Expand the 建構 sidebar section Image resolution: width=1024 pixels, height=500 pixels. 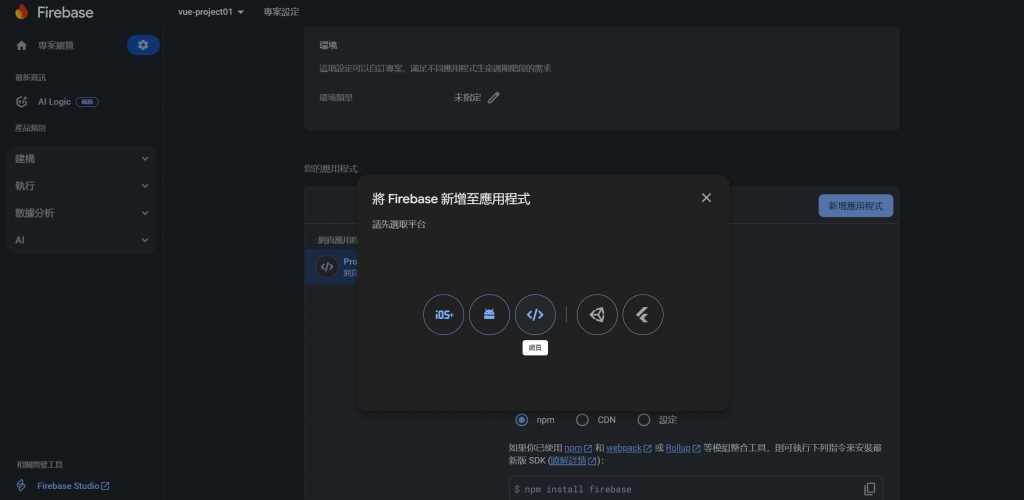[82, 159]
